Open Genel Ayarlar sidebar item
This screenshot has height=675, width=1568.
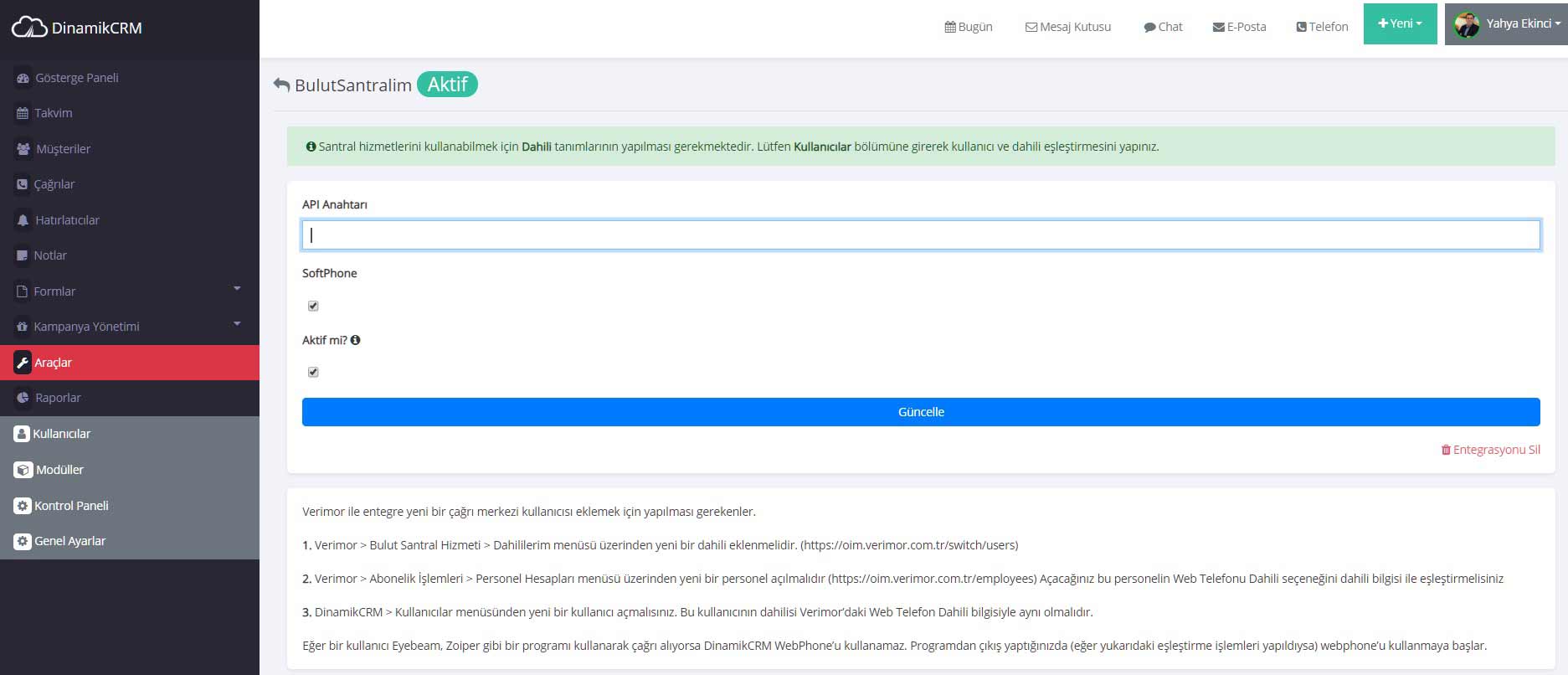(x=130, y=541)
